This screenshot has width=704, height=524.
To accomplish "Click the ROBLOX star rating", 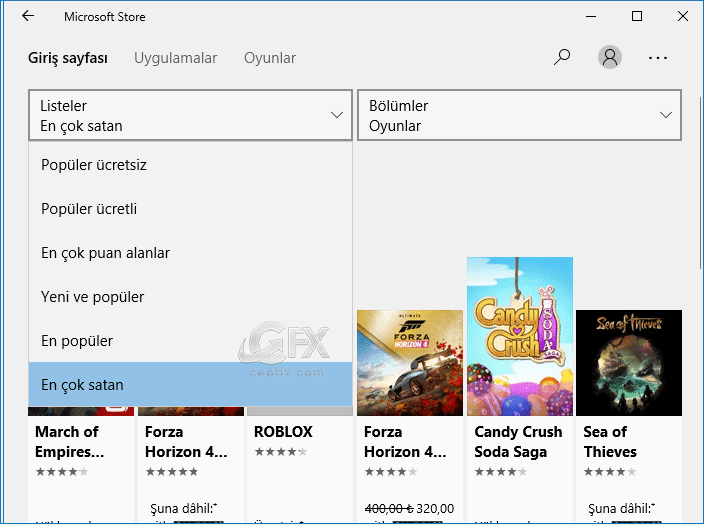I will (x=281, y=452).
